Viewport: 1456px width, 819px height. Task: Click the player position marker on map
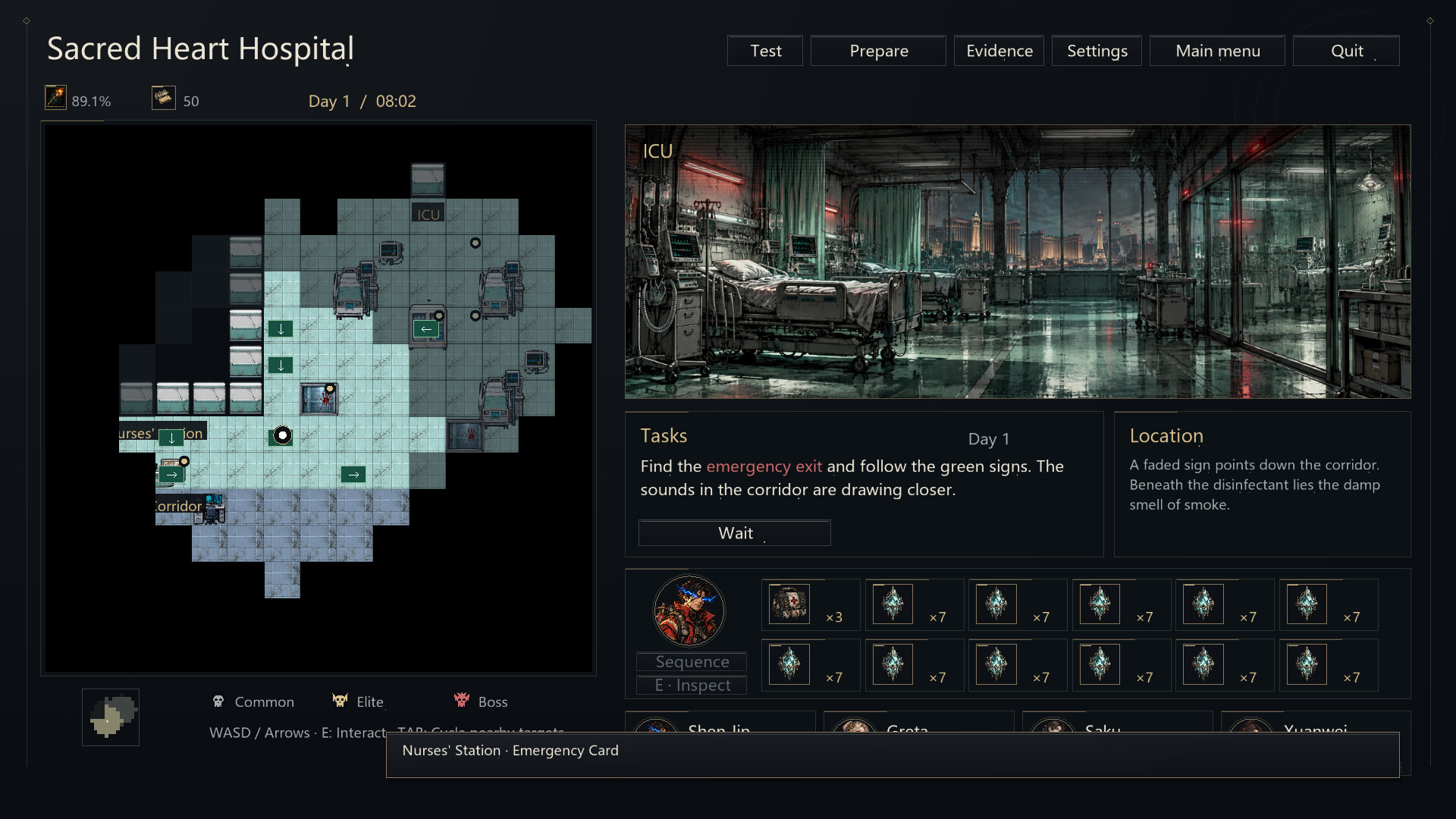tap(282, 435)
